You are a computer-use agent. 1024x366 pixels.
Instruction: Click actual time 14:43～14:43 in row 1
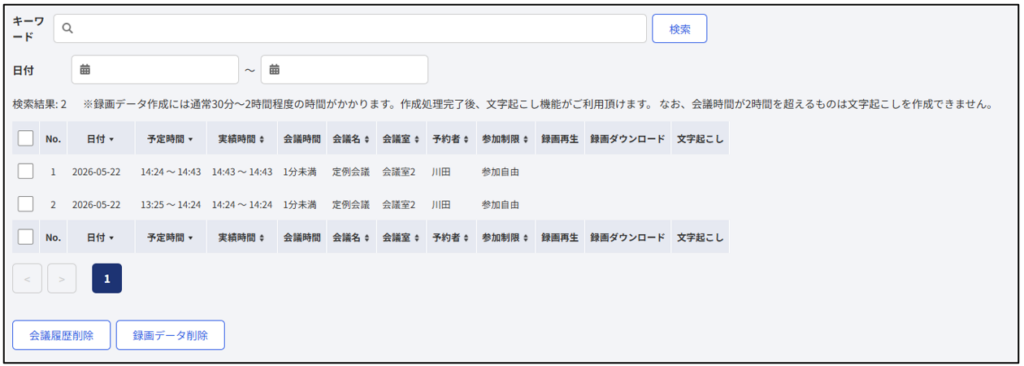pyautogui.click(x=242, y=172)
